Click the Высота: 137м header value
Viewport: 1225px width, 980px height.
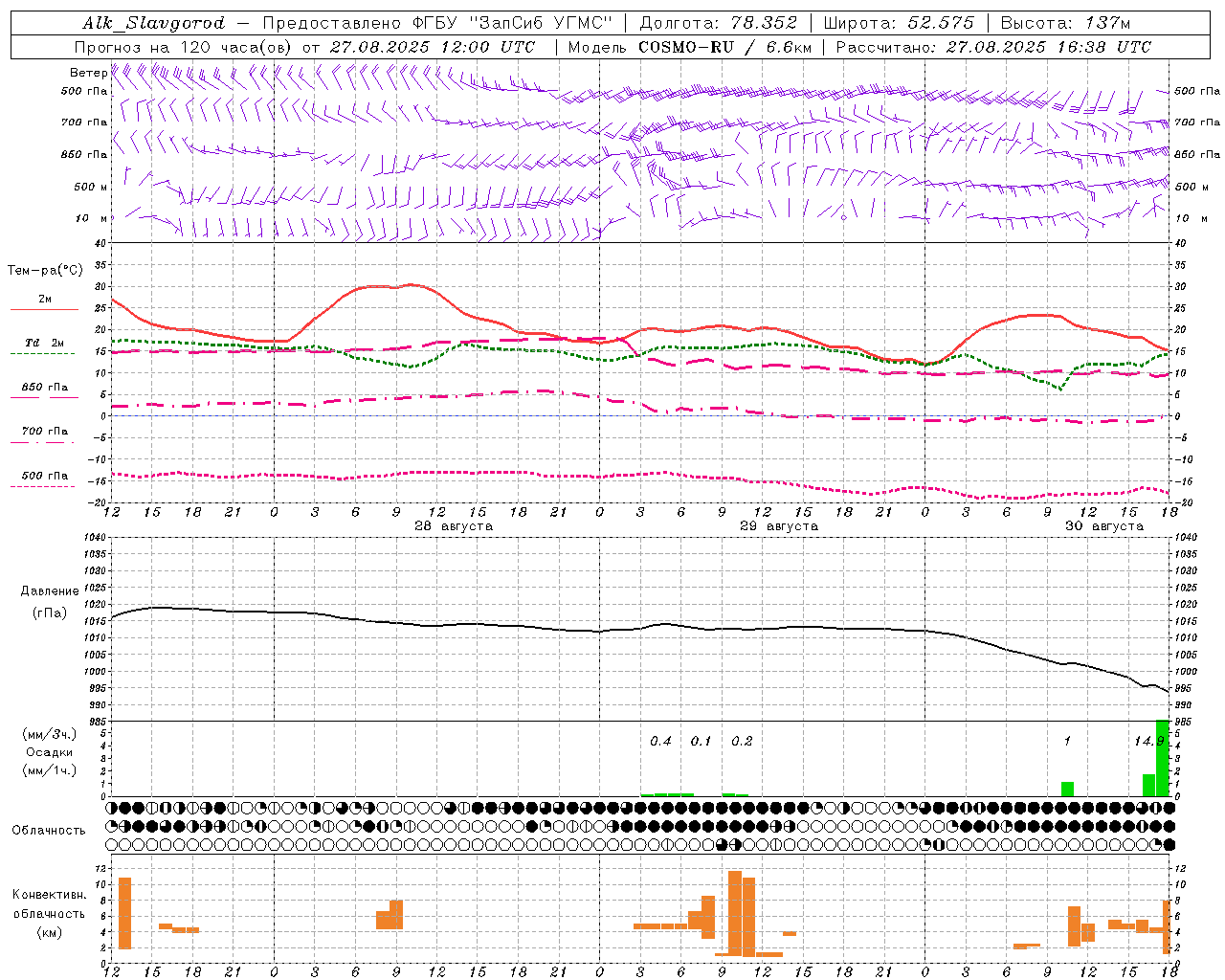click(x=1065, y=23)
